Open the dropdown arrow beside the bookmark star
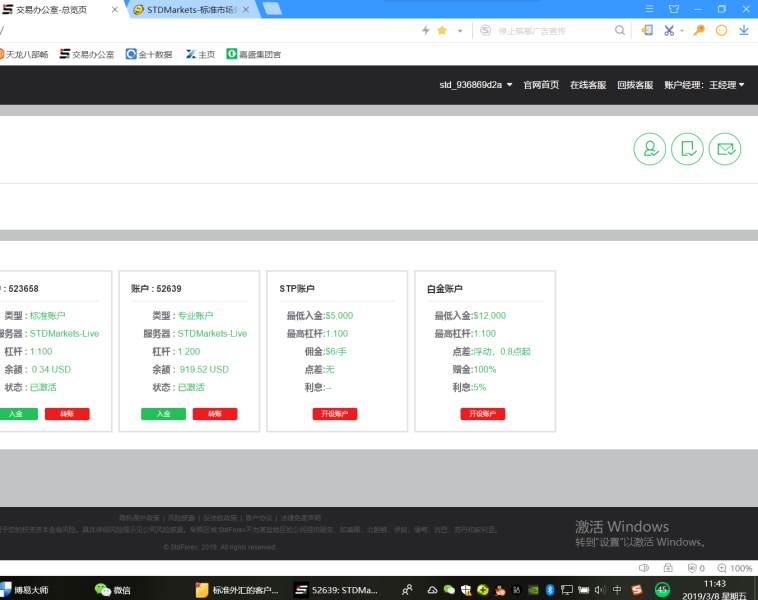The image size is (758, 600). 460,31
